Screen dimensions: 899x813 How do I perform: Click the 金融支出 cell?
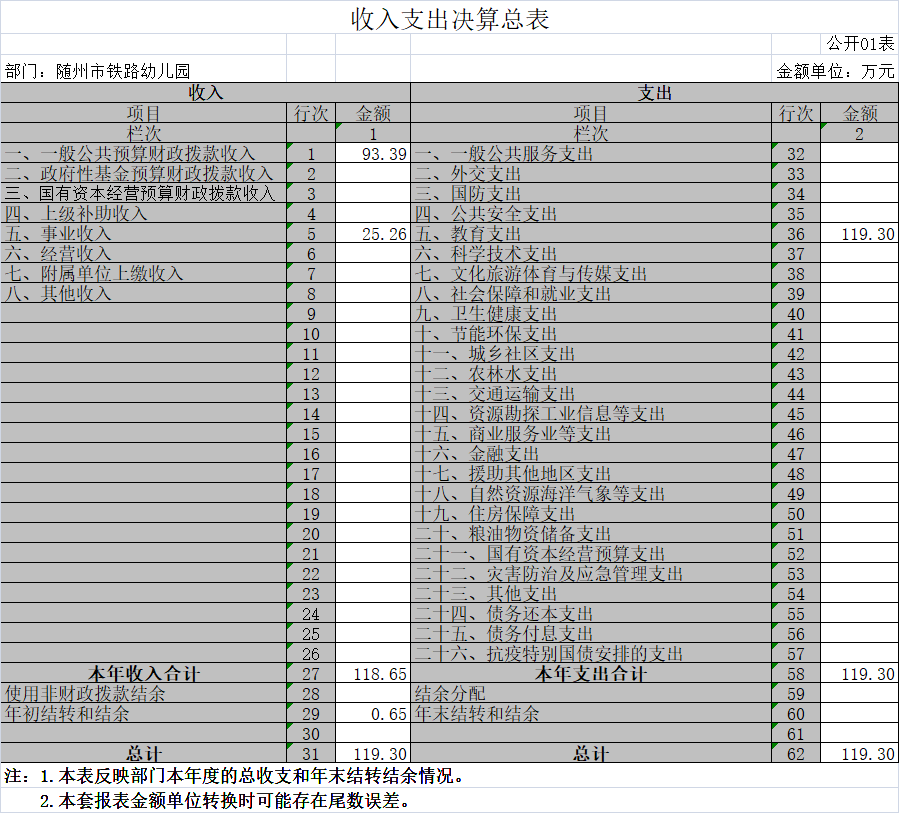pyautogui.click(x=591, y=454)
